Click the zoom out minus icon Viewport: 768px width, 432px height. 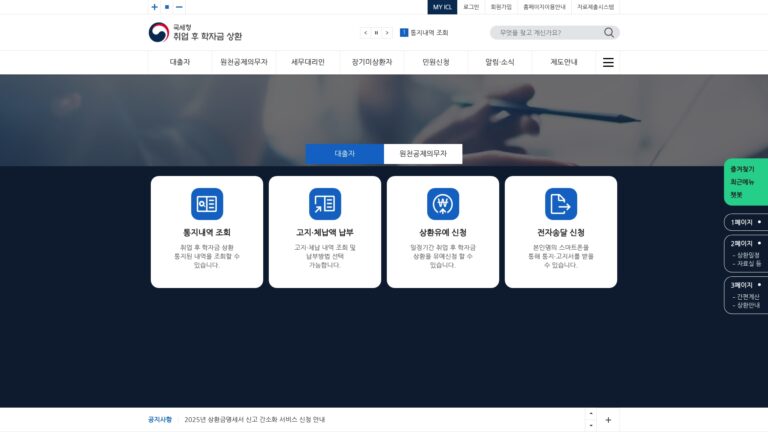[x=179, y=7]
